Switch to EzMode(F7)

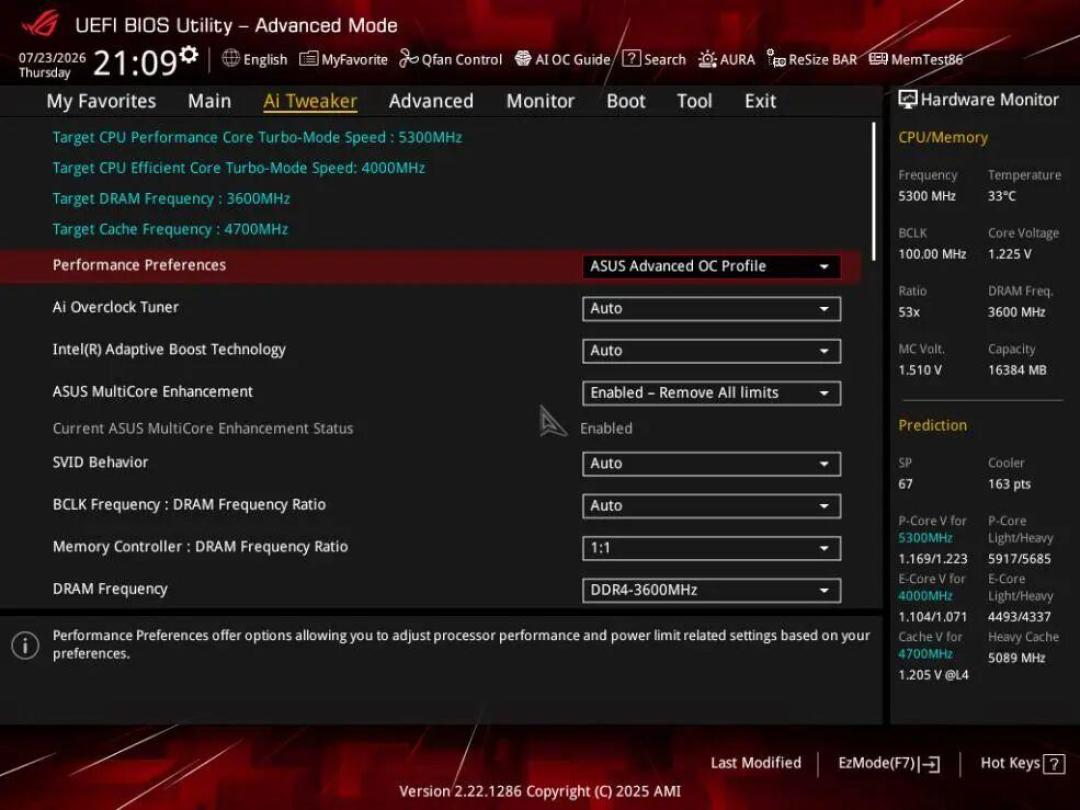[x=889, y=763]
